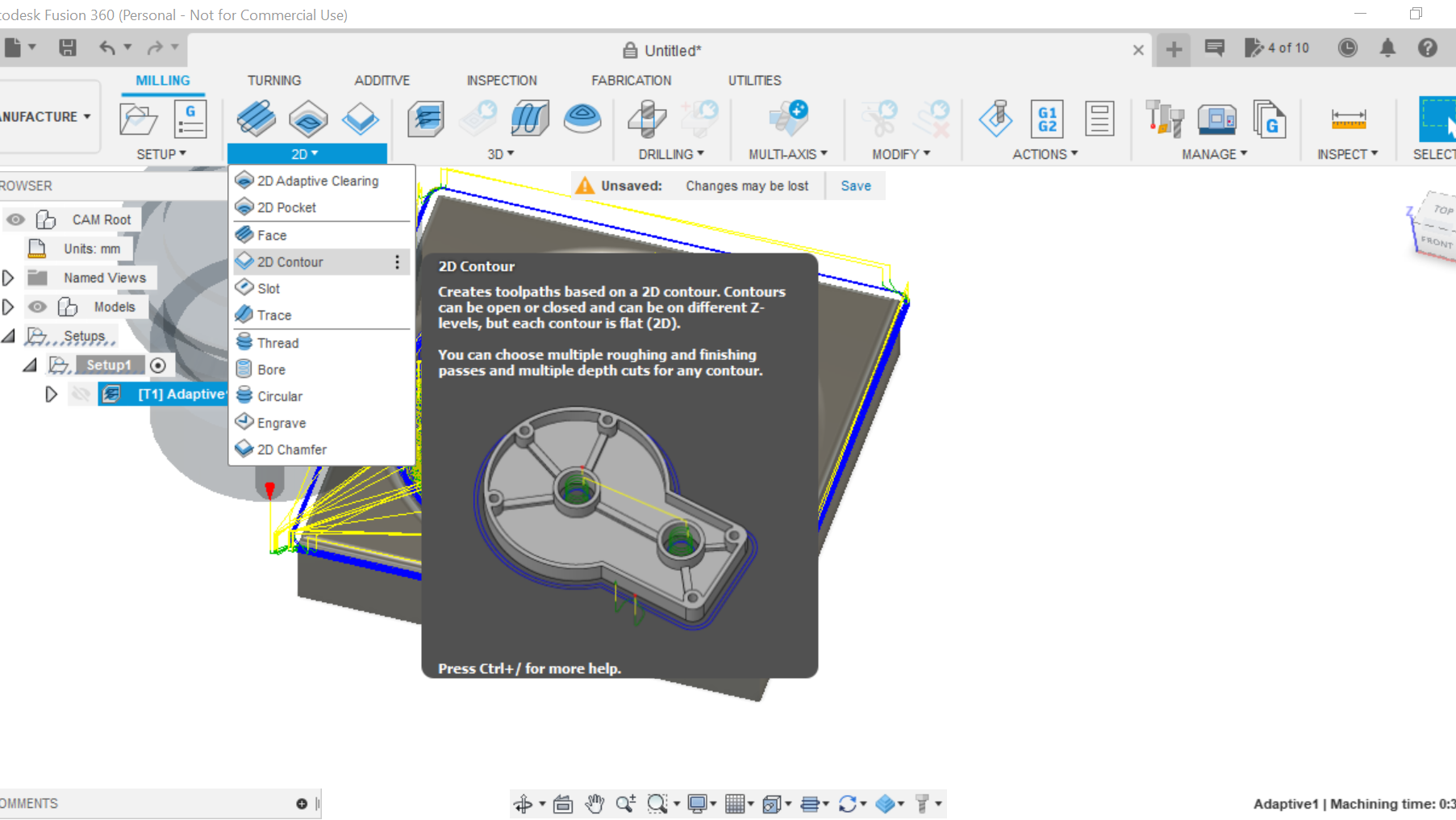Select the 3D Adaptive Clearing toolbar icon
1456x820 pixels.
coord(426,119)
